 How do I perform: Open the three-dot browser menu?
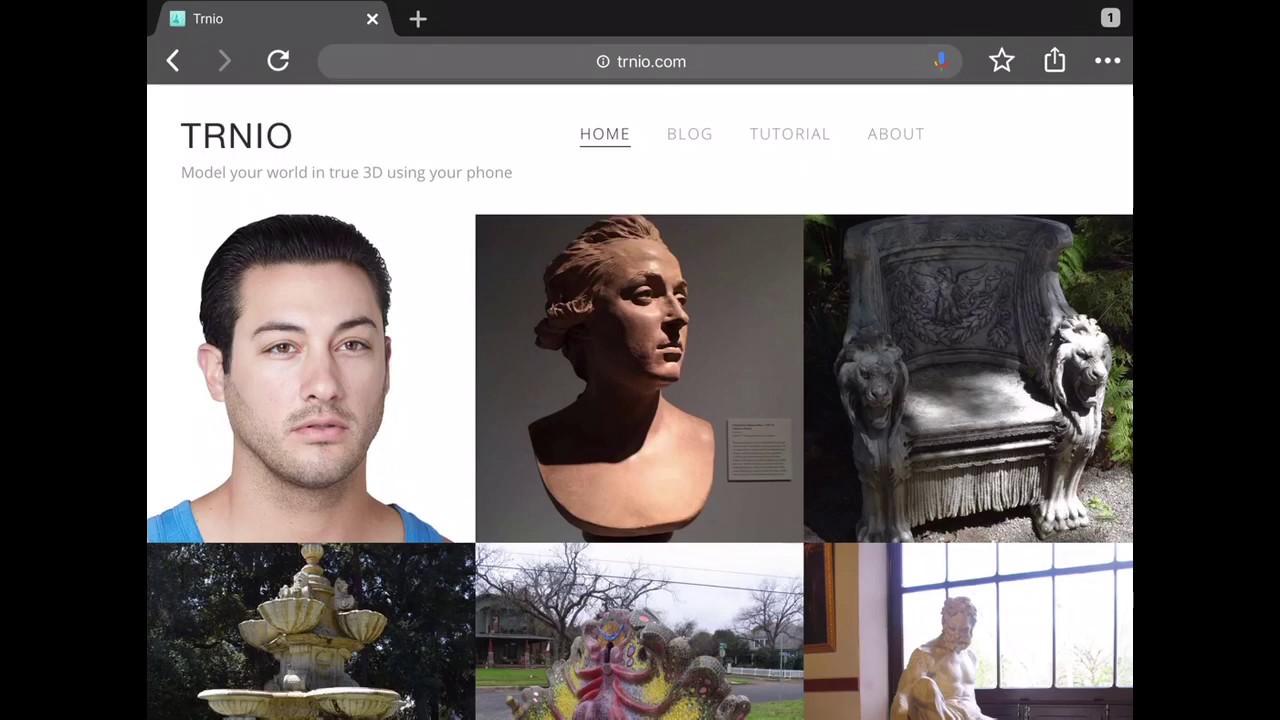tap(1107, 61)
